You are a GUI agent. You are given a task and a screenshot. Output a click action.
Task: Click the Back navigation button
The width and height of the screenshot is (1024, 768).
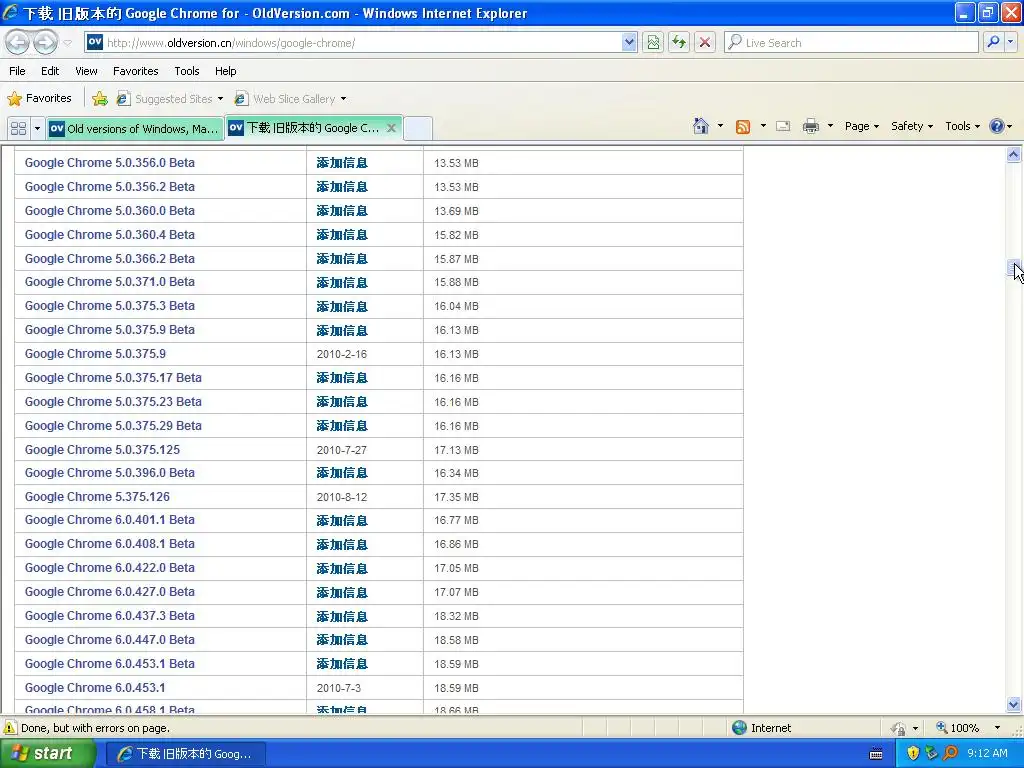click(x=18, y=43)
